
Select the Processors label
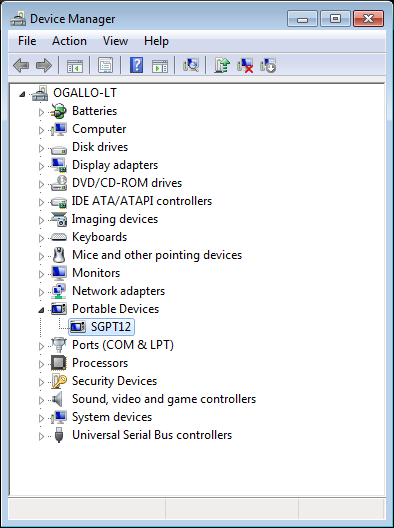(x=100, y=363)
